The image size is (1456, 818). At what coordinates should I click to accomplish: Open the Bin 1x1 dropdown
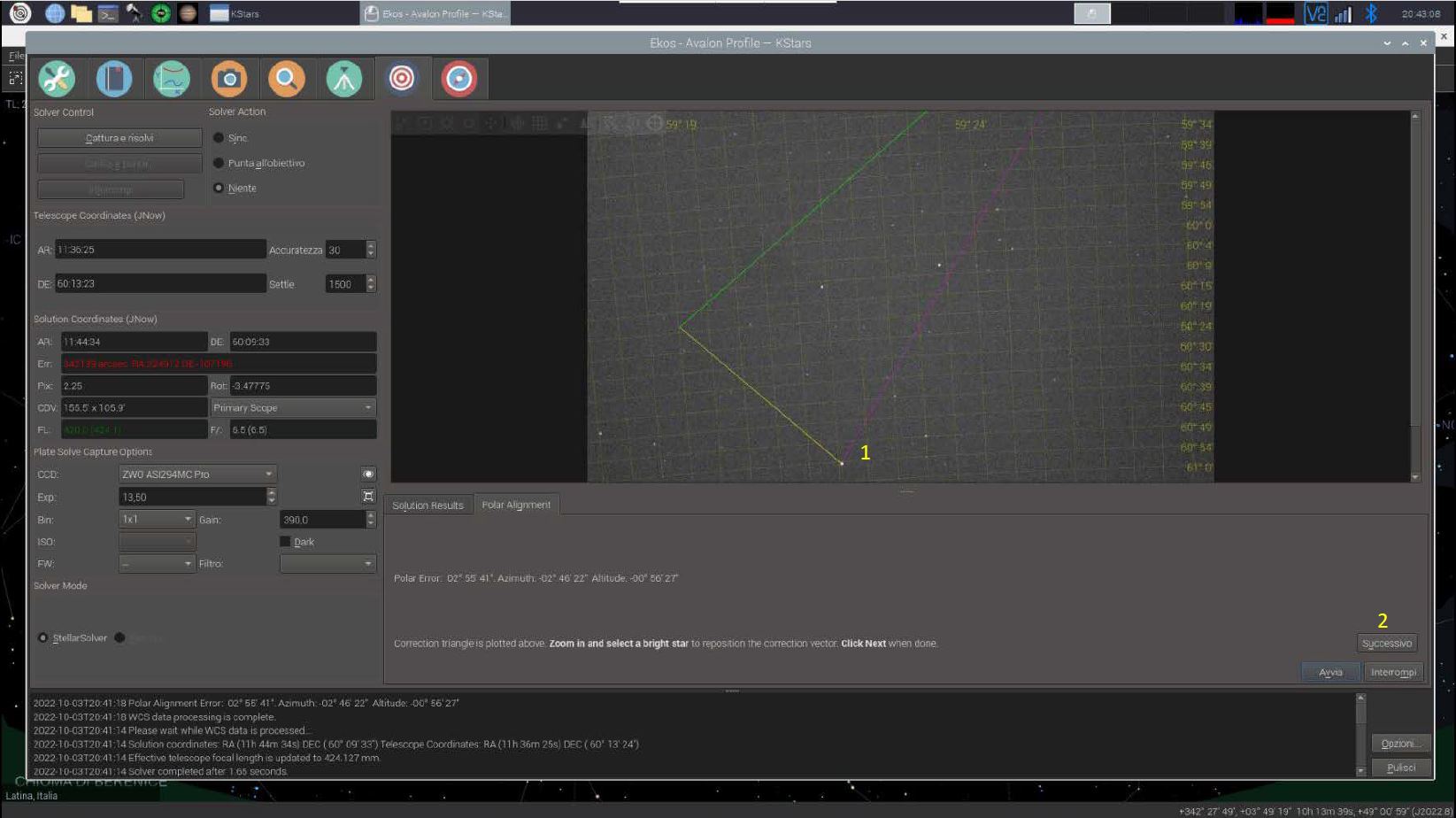[x=157, y=520]
